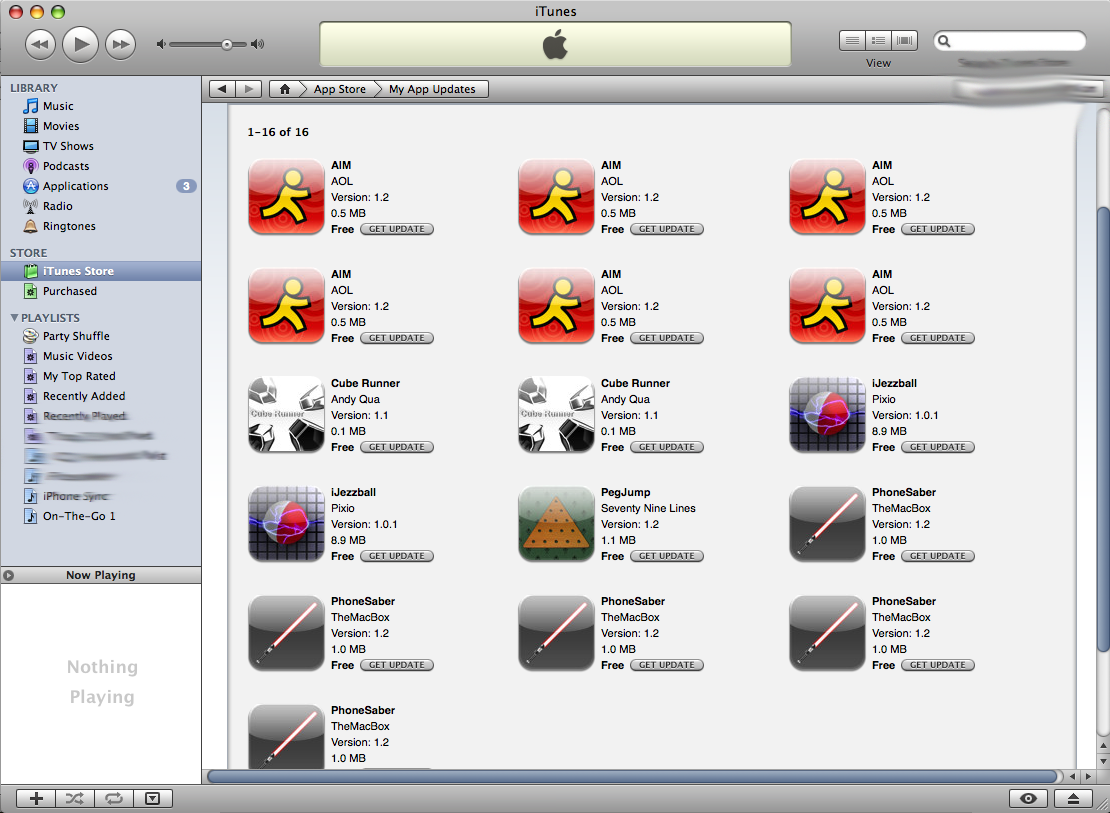Click GET UPDATE for first AIM app
This screenshot has width=1110, height=813.
[x=397, y=229]
